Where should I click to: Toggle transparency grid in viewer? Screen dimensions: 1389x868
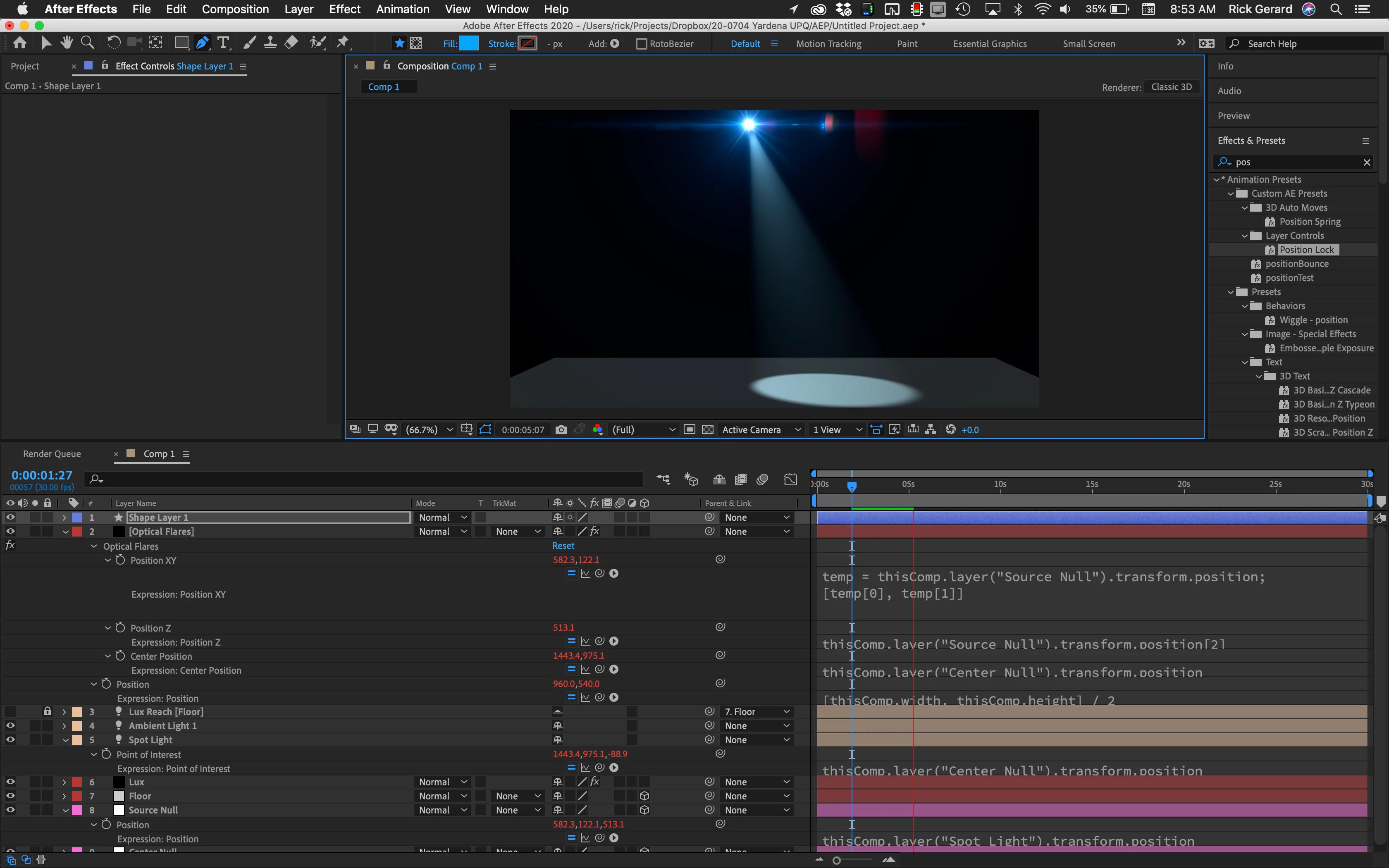pyautogui.click(x=708, y=429)
